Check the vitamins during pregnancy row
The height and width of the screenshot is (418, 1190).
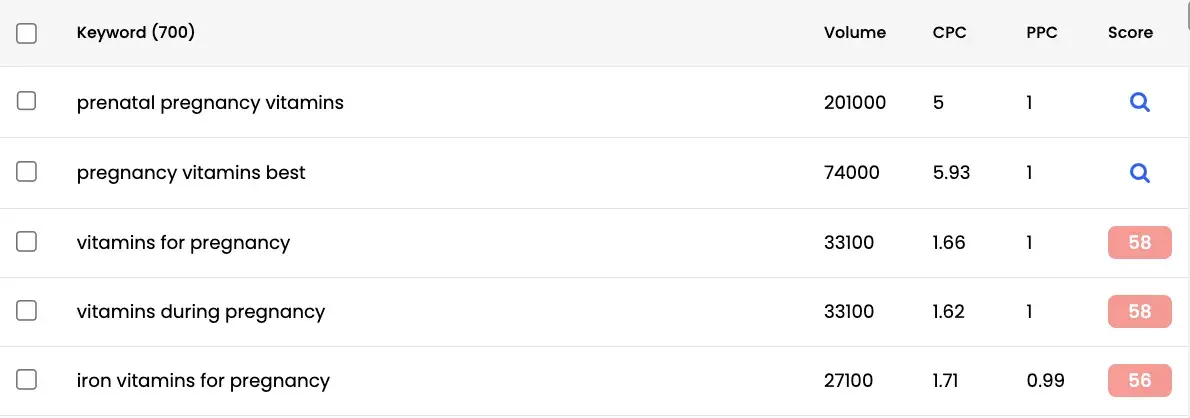click(x=27, y=311)
